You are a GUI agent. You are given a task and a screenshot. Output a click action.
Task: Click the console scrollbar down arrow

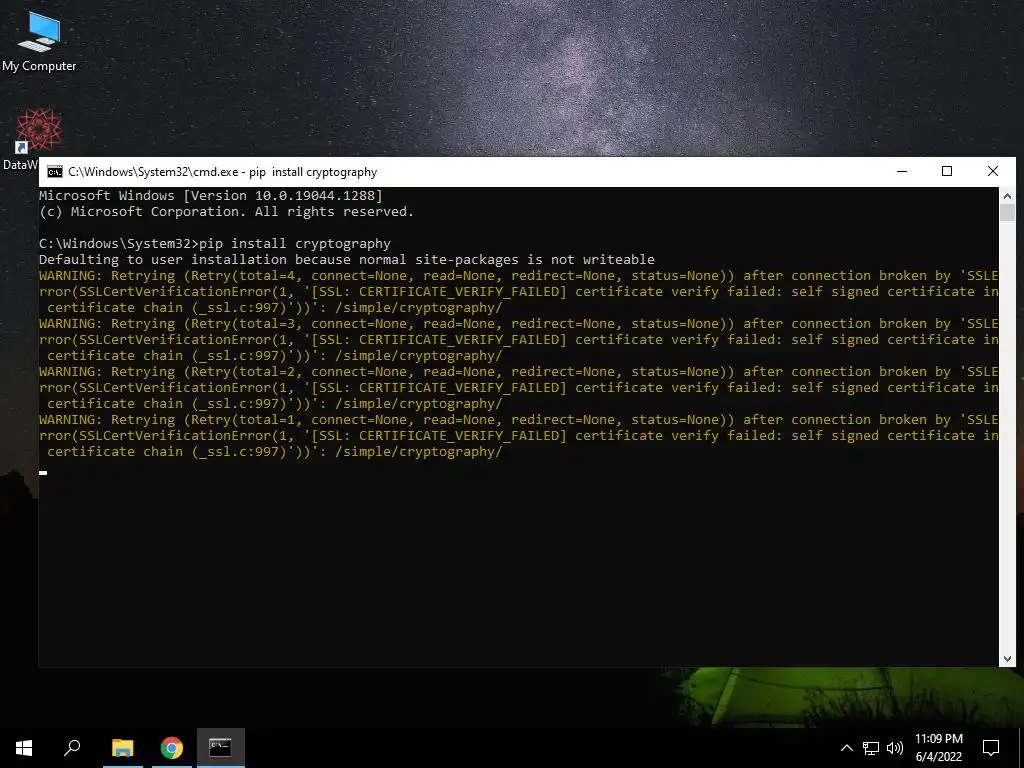(x=1007, y=659)
